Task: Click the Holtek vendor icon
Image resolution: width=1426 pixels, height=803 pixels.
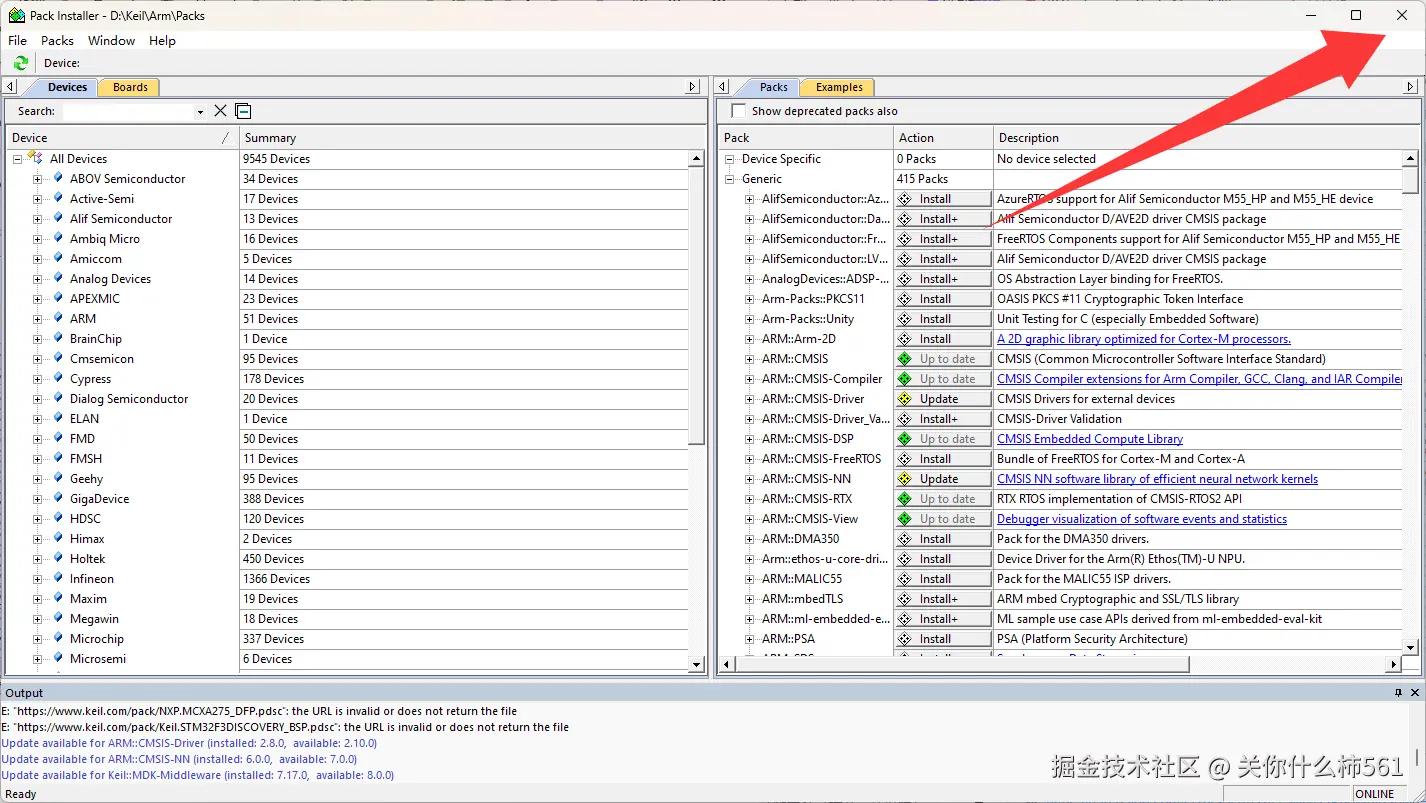Action: click(x=58, y=558)
